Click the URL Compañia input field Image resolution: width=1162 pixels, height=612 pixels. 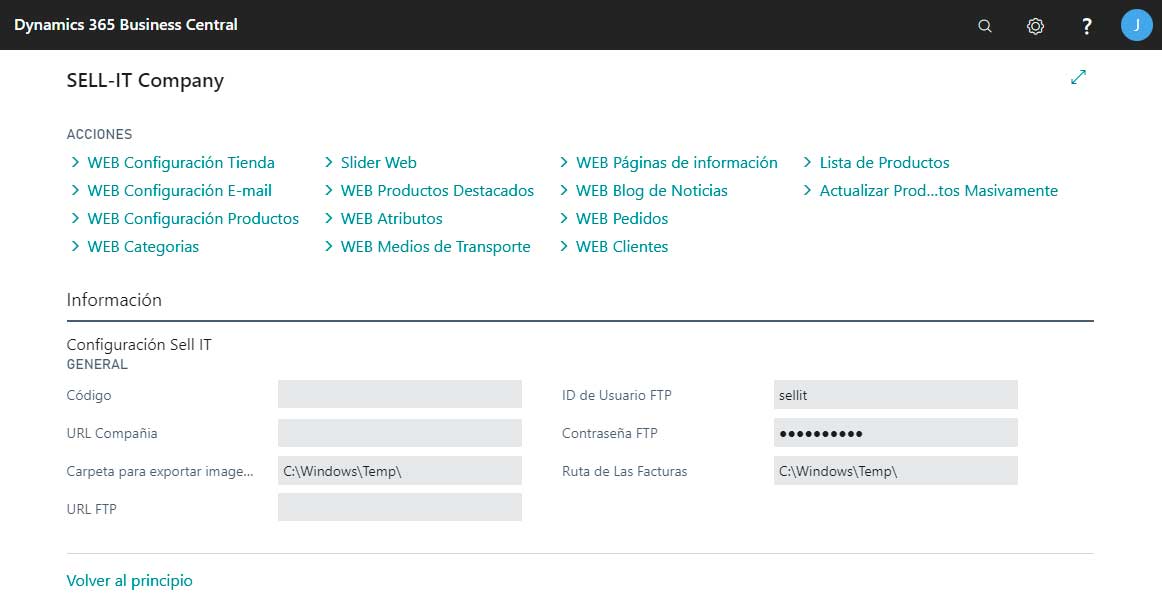399,433
